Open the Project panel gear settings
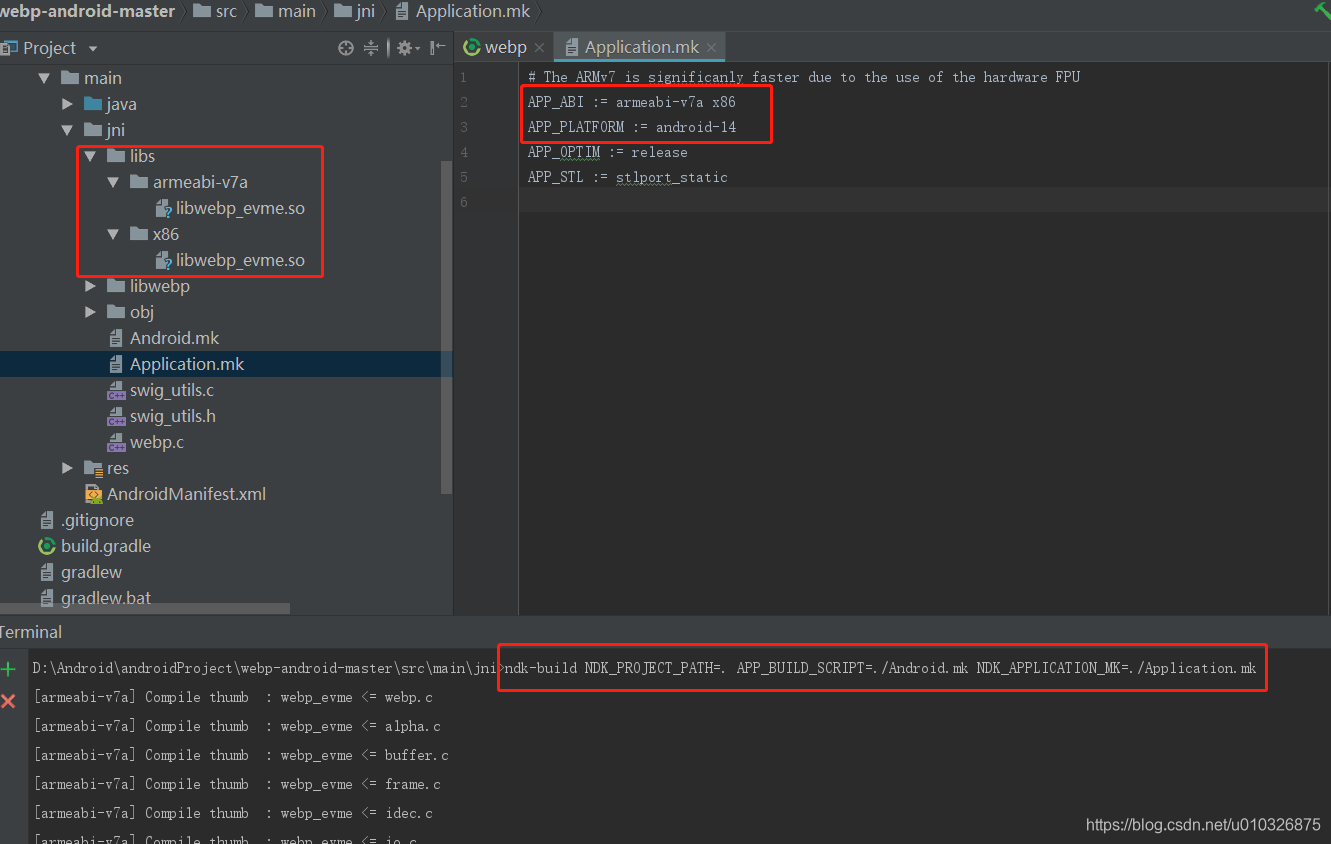 click(407, 47)
